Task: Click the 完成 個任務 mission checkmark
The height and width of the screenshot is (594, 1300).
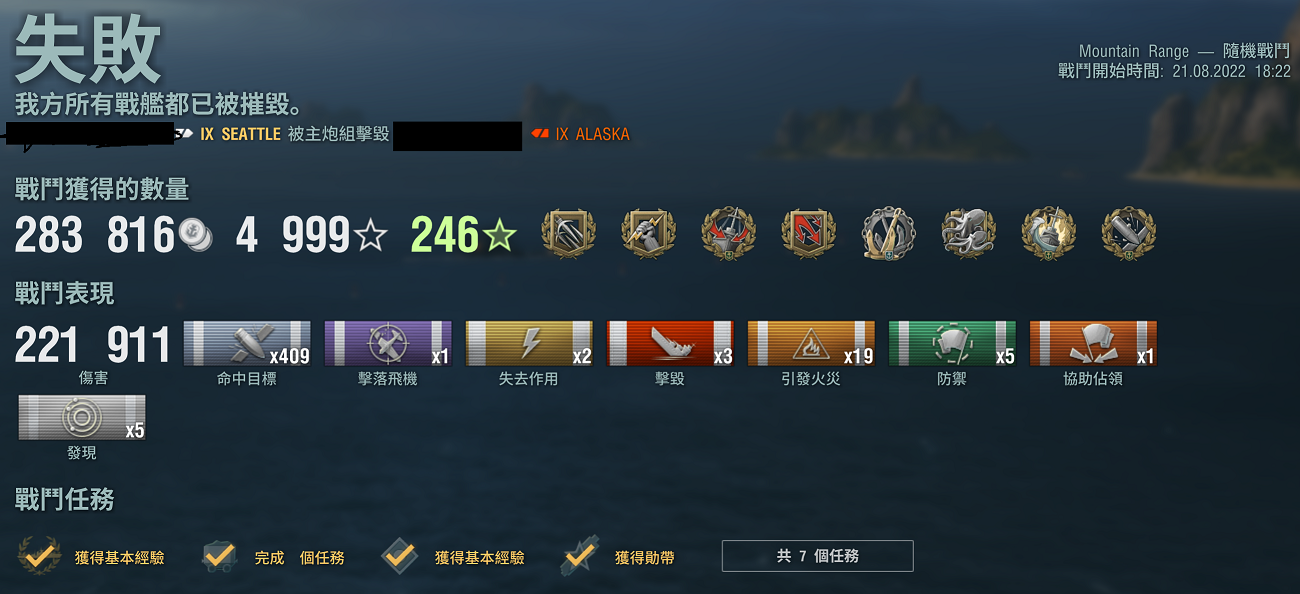Action: click(219, 556)
